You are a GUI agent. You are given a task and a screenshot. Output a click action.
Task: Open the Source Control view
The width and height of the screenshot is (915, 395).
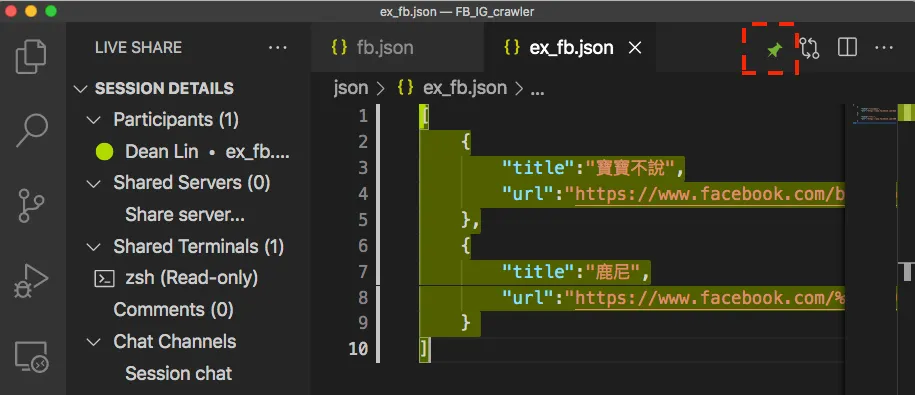click(32, 205)
